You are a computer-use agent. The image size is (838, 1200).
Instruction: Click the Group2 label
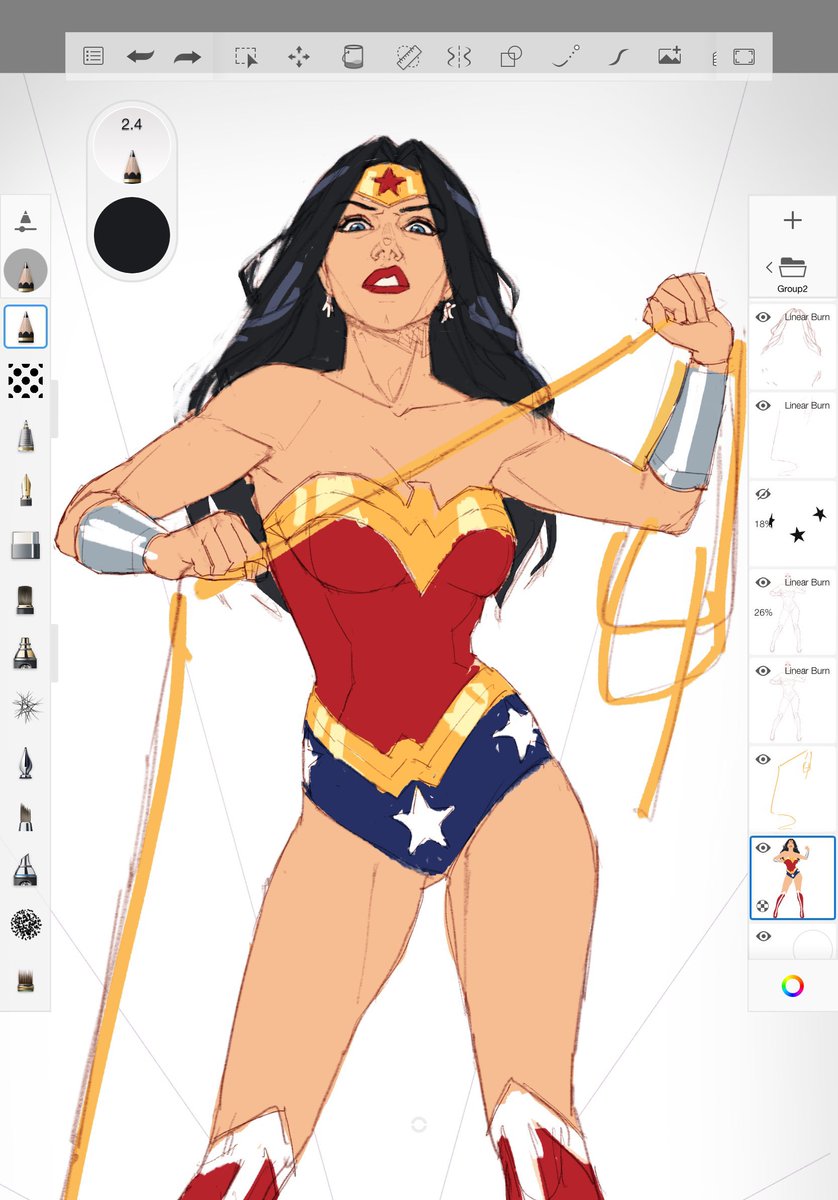point(792,288)
